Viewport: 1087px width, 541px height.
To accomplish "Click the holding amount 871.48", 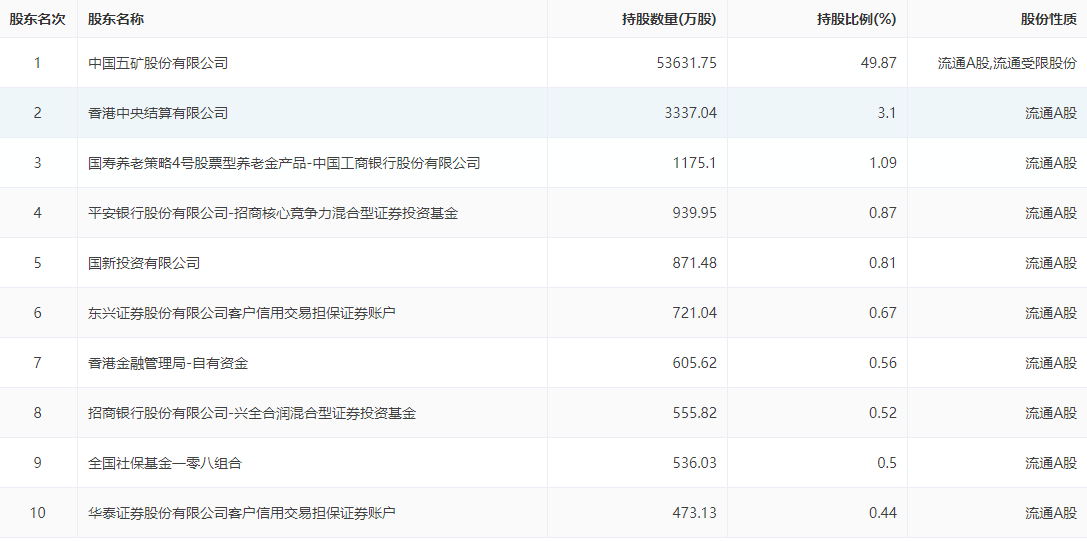I will click(695, 263).
